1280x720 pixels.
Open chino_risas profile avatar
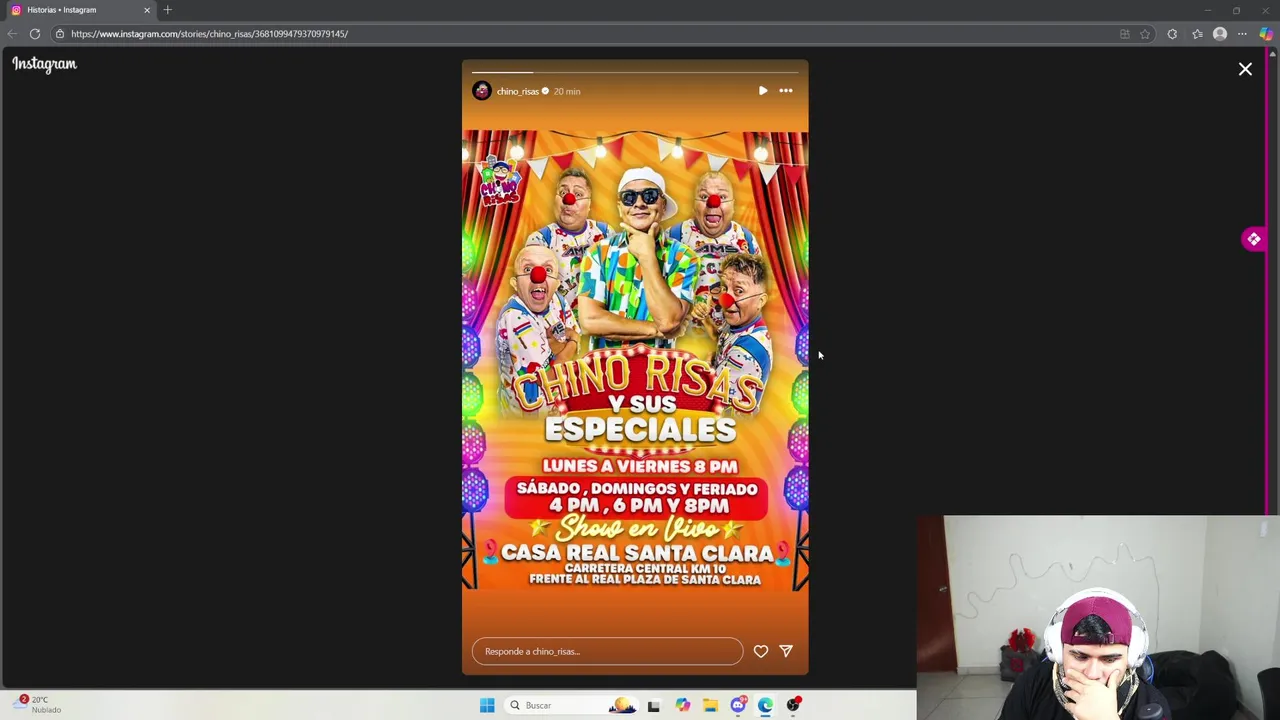point(482,91)
